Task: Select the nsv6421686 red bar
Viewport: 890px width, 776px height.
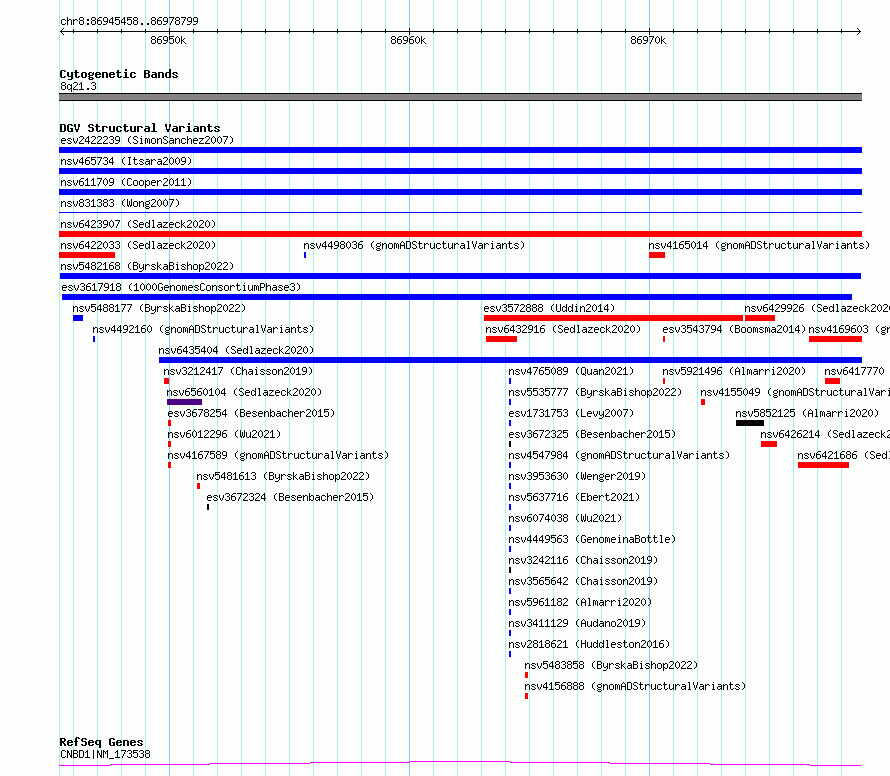Action: pyautogui.click(x=823, y=465)
